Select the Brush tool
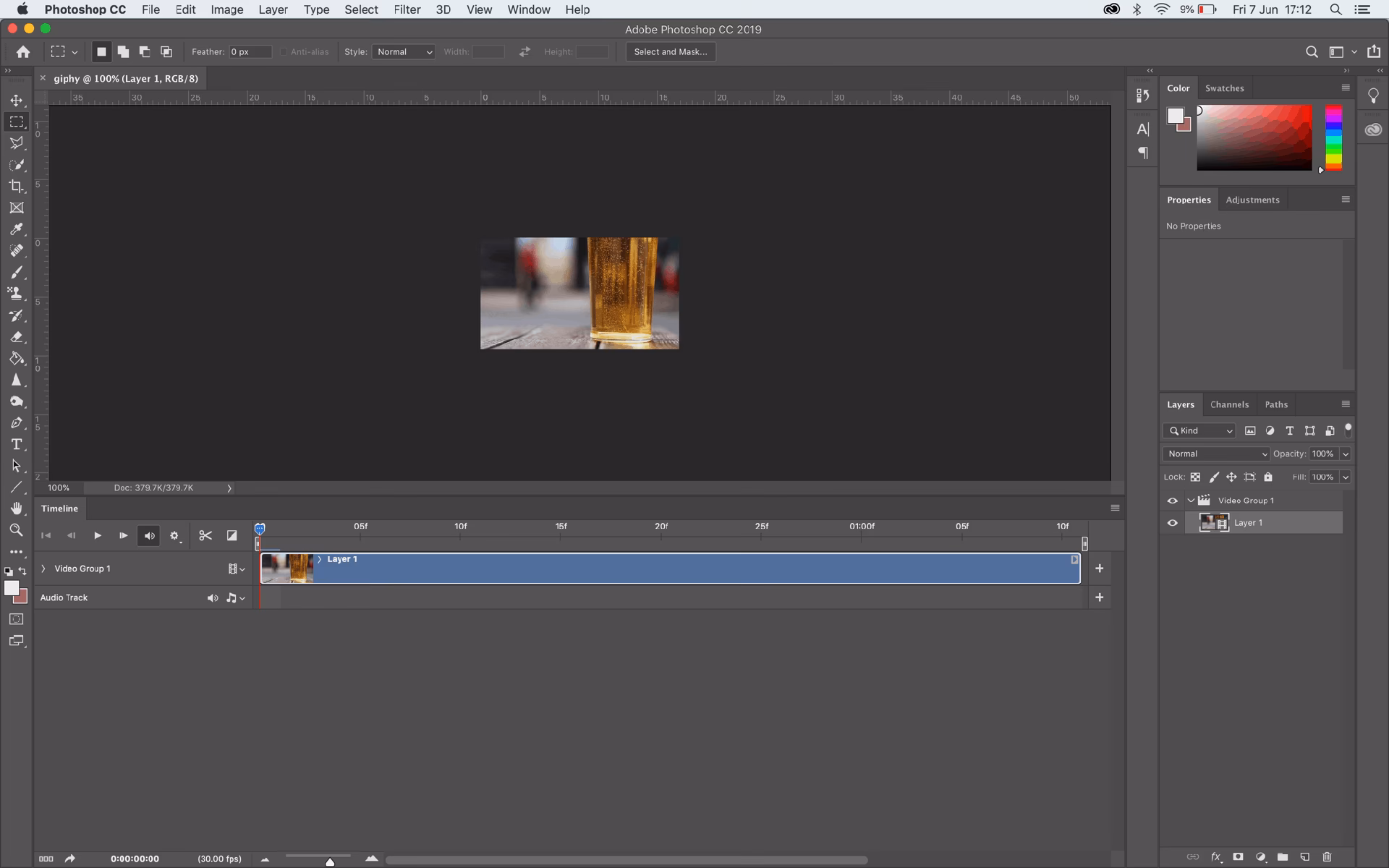Screen dimensions: 1389x868 coord(16,272)
